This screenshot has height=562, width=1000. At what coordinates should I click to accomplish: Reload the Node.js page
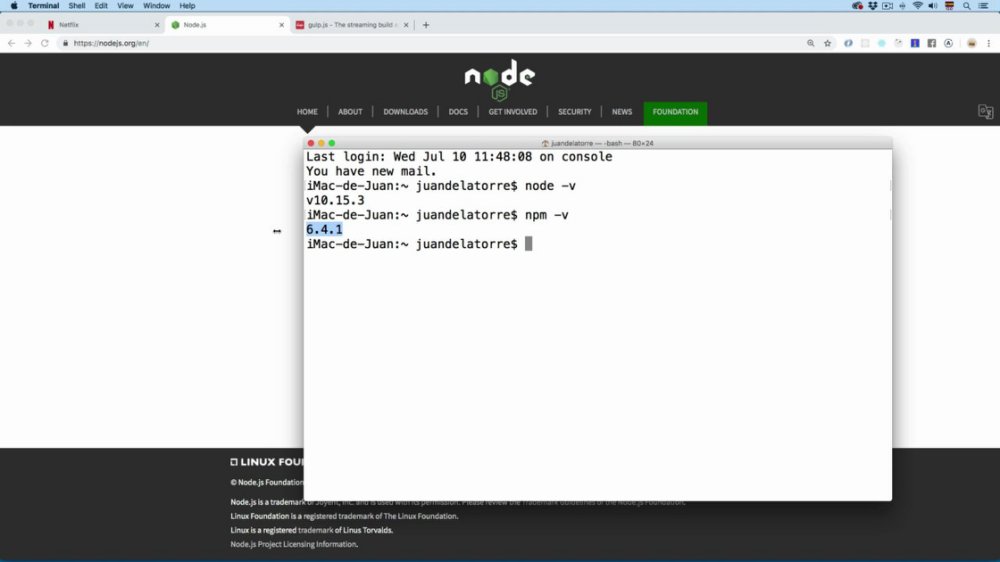pyautogui.click(x=45, y=43)
